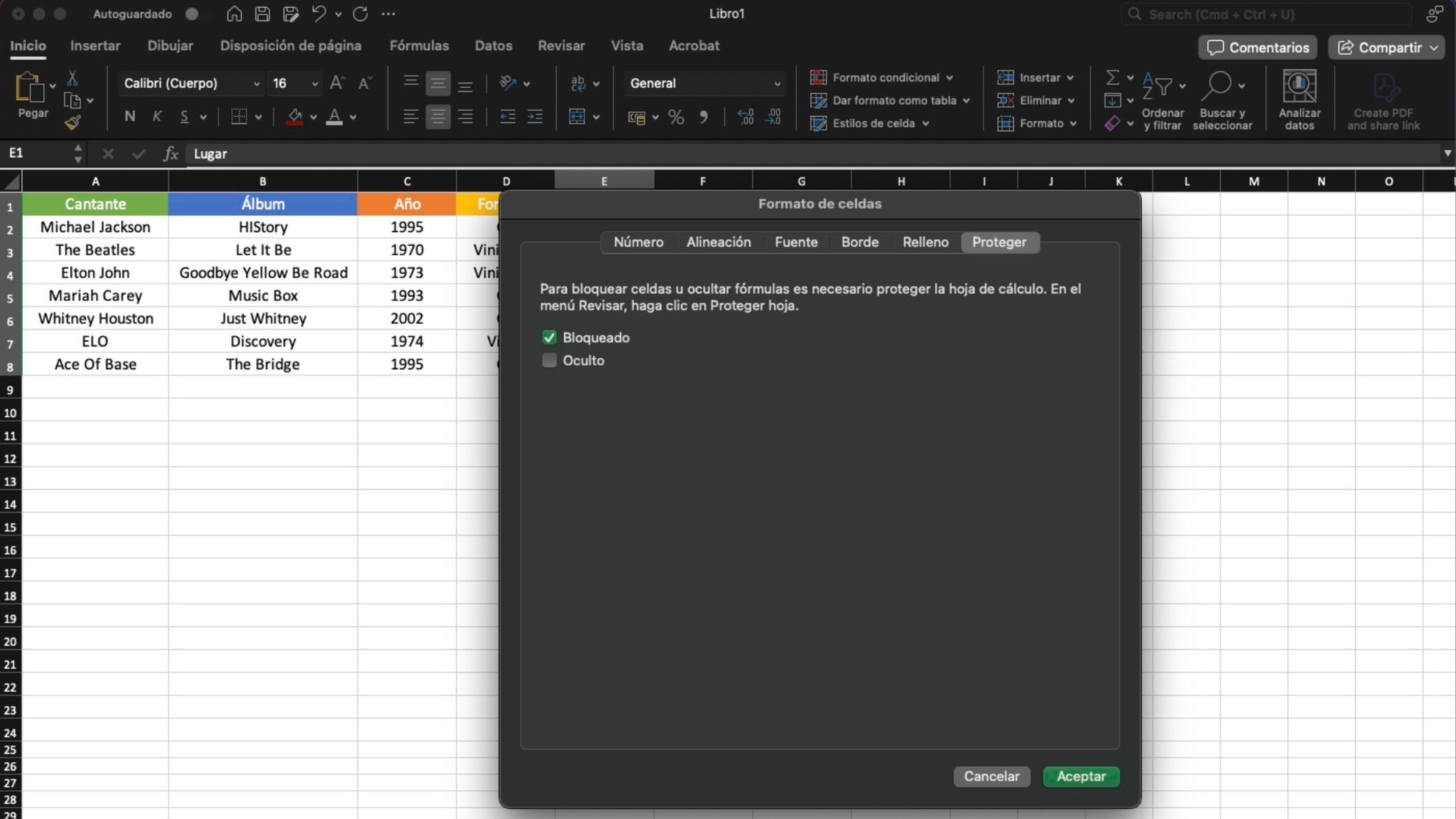Align text right
The image size is (1456, 819).
(x=465, y=116)
